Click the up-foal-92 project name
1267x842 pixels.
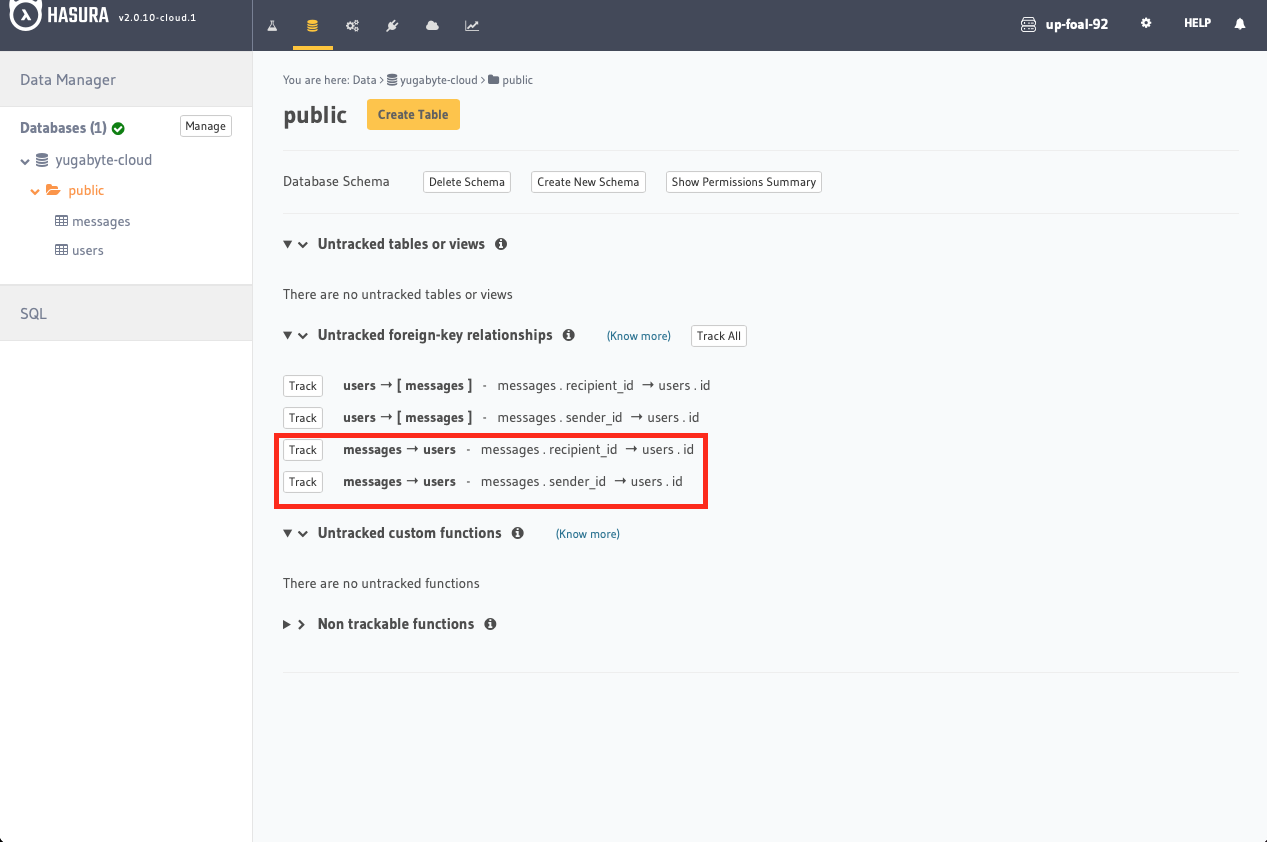[x=1075, y=23]
